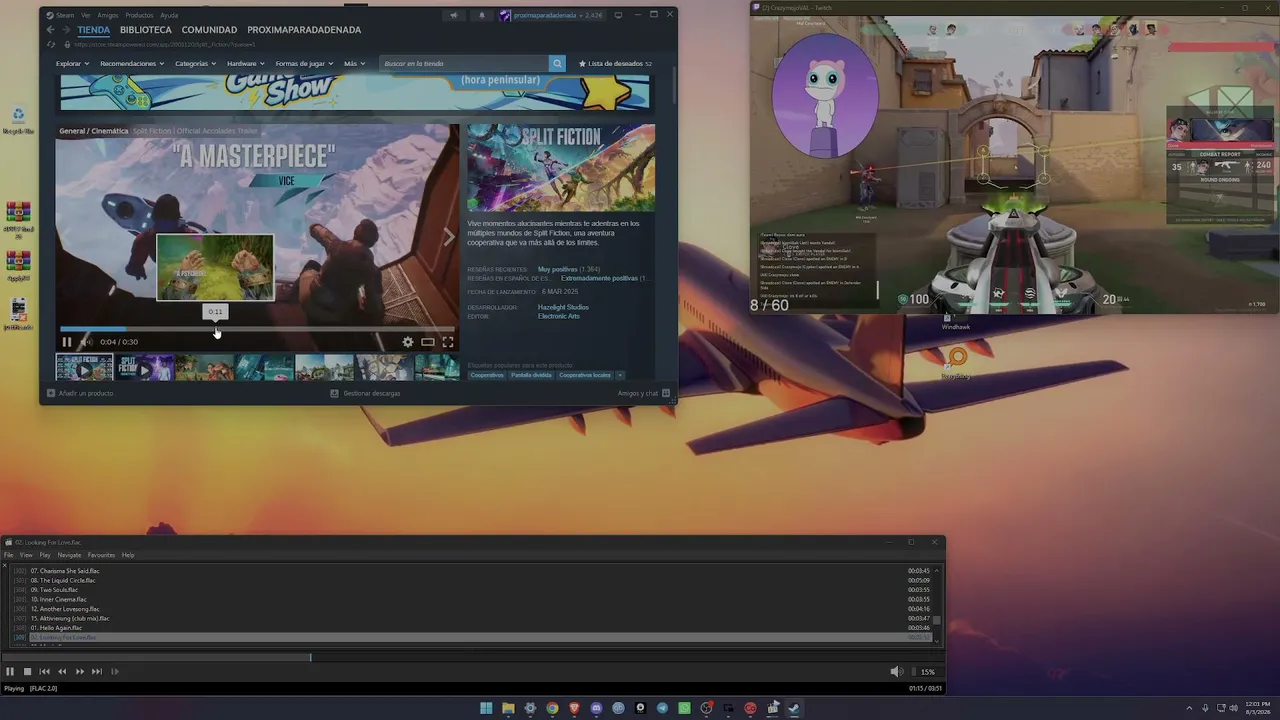
Task: Reload the Steam store page
Action: tap(52, 44)
